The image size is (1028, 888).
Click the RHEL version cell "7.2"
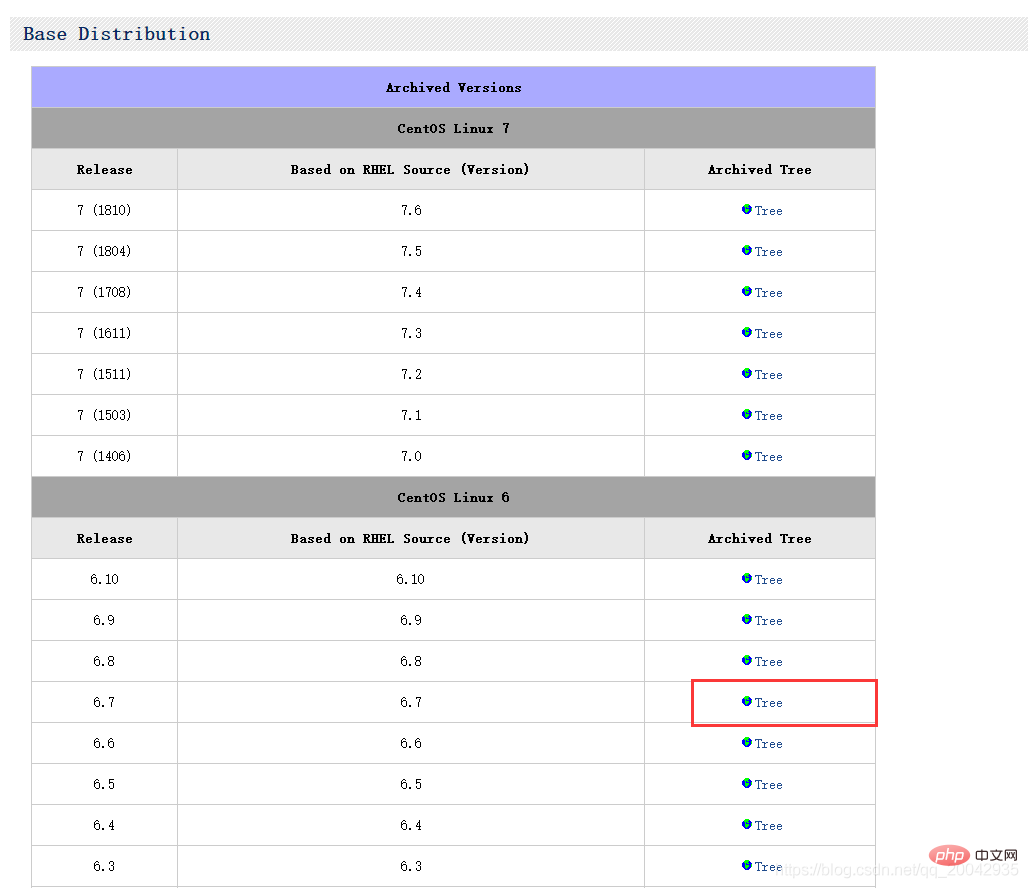[x=411, y=374]
